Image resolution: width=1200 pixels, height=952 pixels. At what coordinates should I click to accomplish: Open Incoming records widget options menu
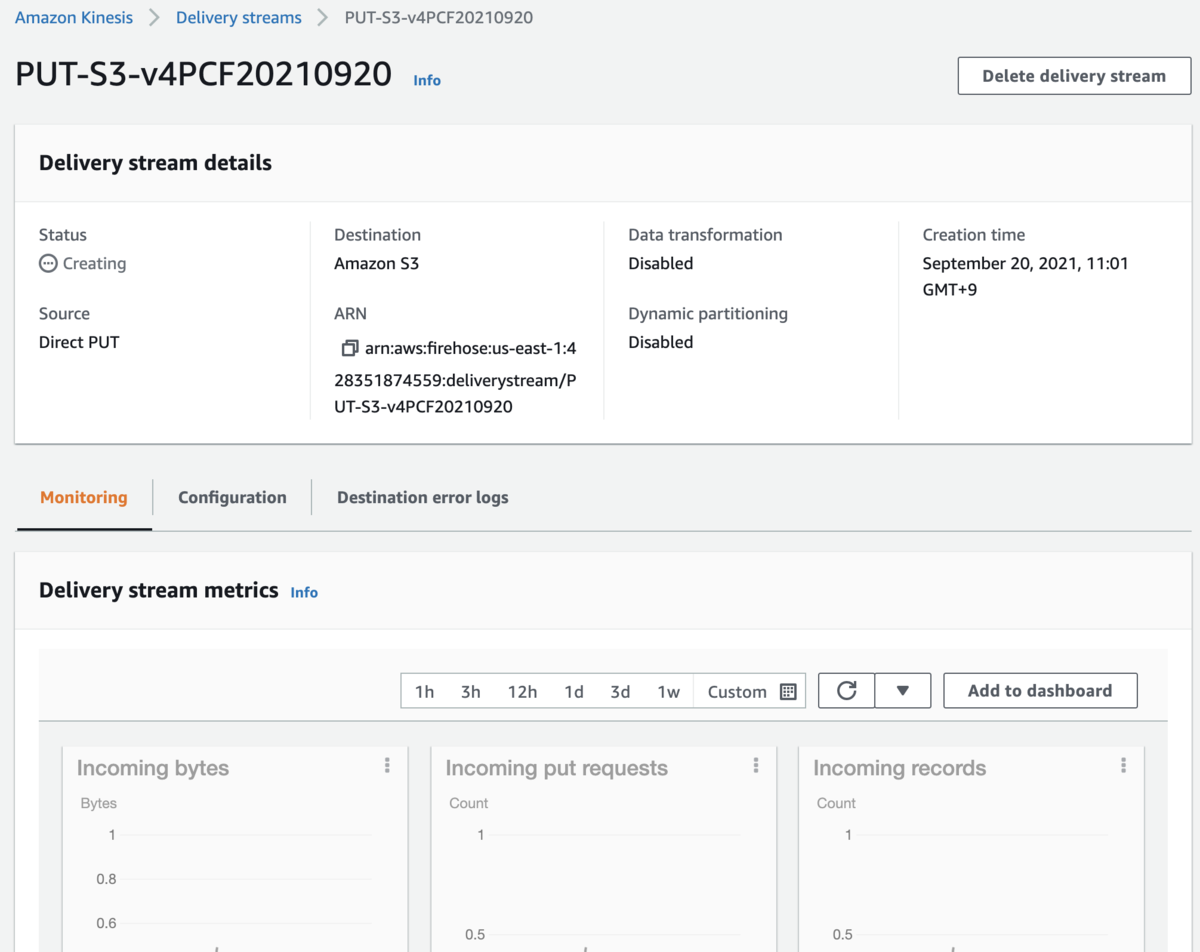(x=1123, y=766)
